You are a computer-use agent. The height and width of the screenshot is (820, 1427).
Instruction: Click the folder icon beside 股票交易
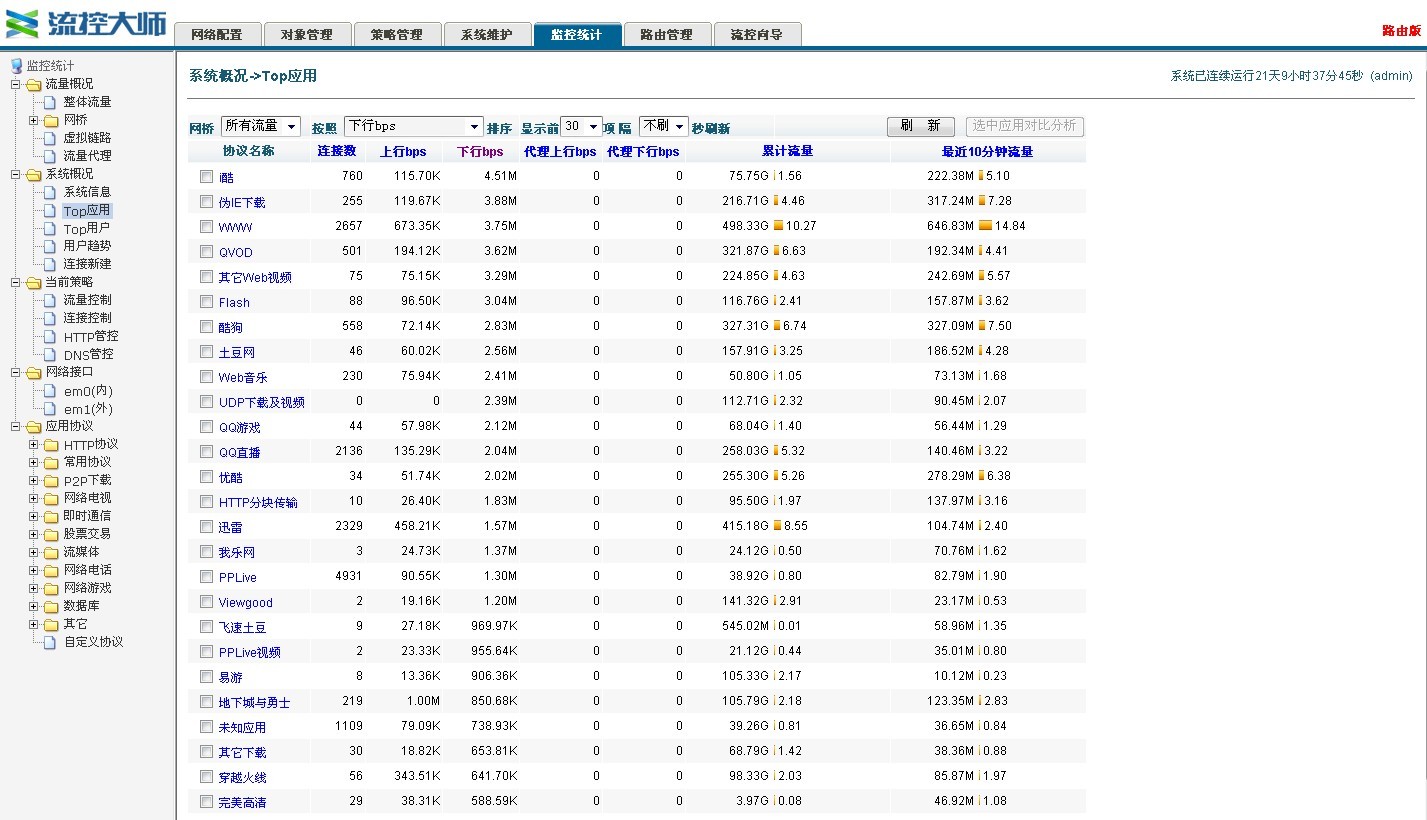[51, 534]
